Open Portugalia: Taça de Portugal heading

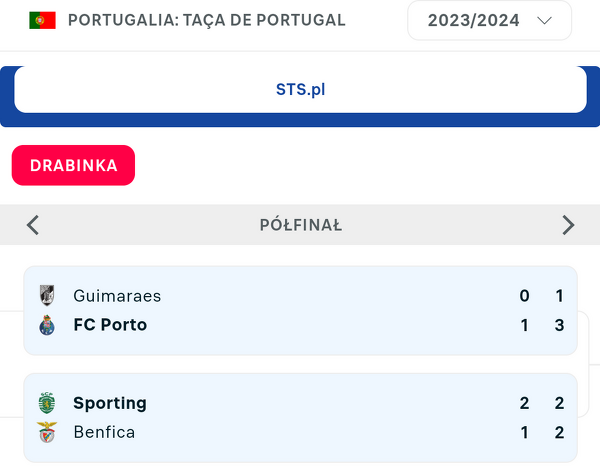coord(206,20)
